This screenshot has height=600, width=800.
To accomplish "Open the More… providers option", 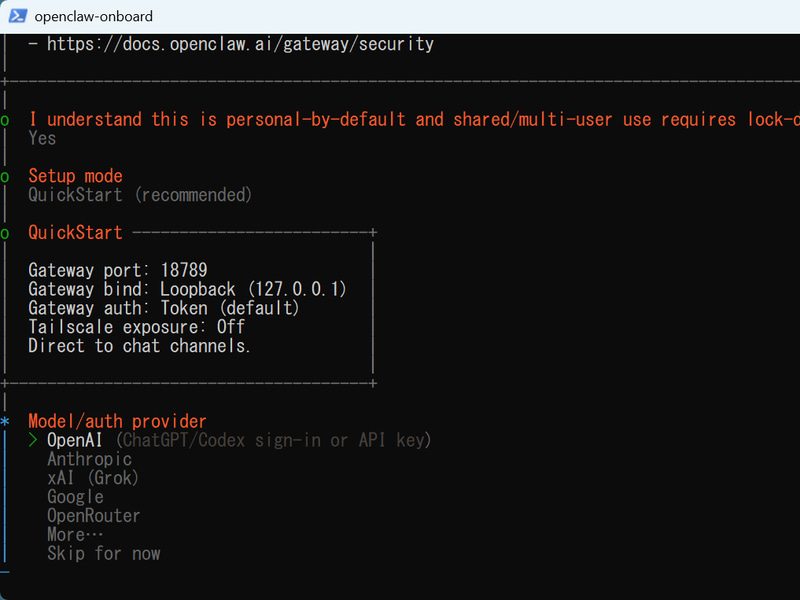I will point(75,535).
